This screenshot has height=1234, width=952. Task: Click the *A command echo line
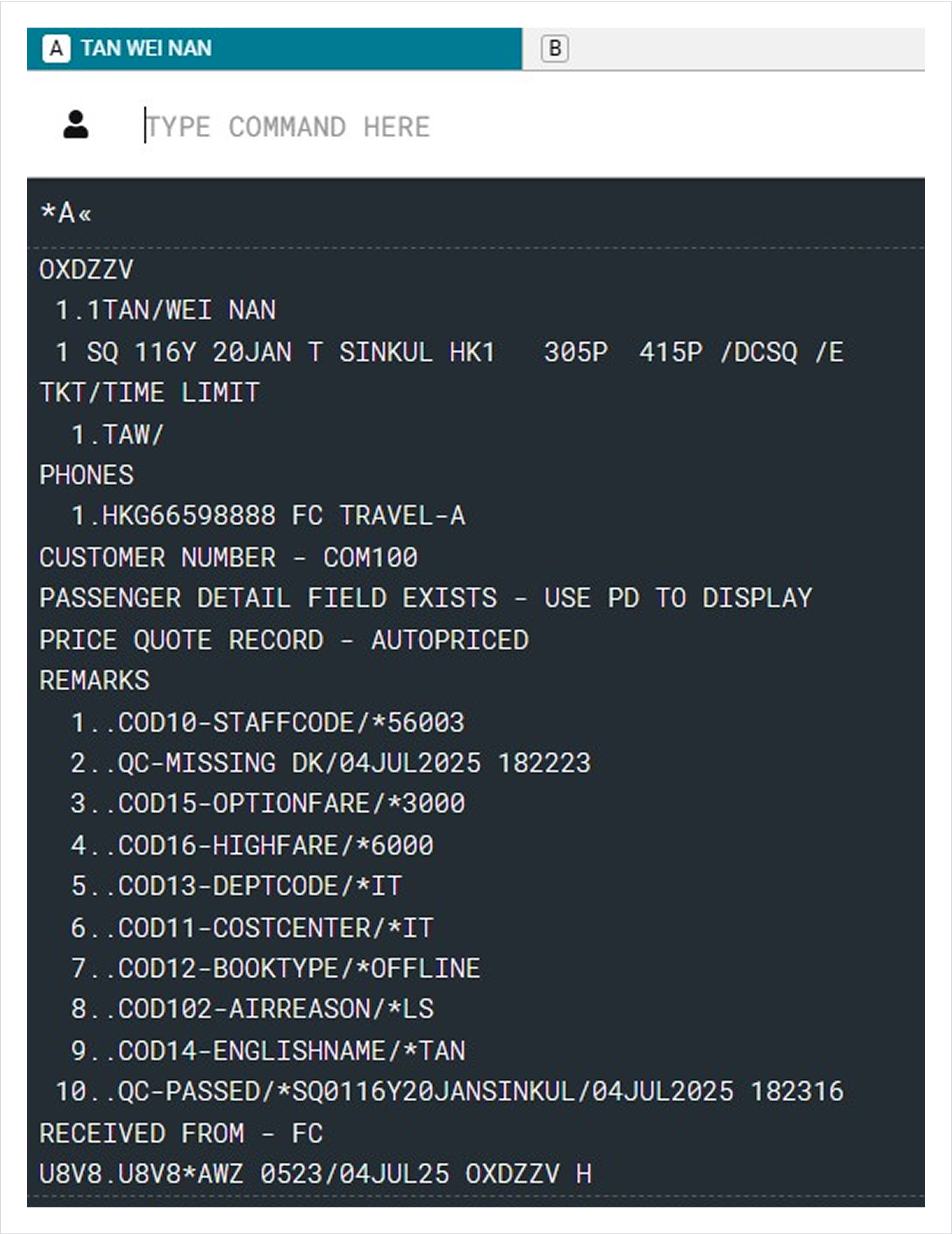pos(66,213)
